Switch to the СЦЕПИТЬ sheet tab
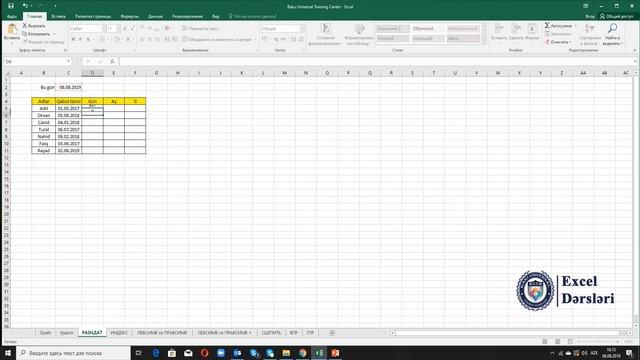This screenshot has width=640, height=360. 271,333
